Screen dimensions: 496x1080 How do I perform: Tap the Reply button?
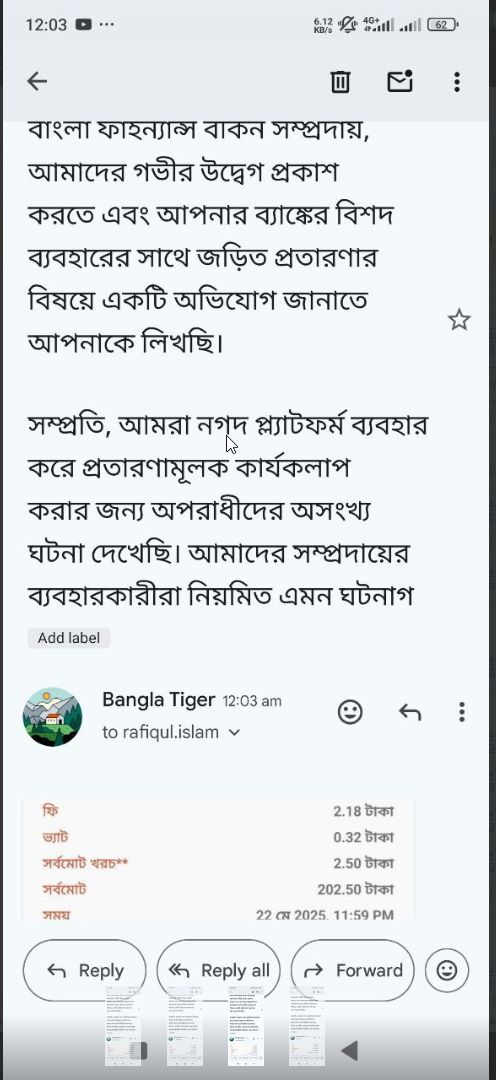point(85,970)
